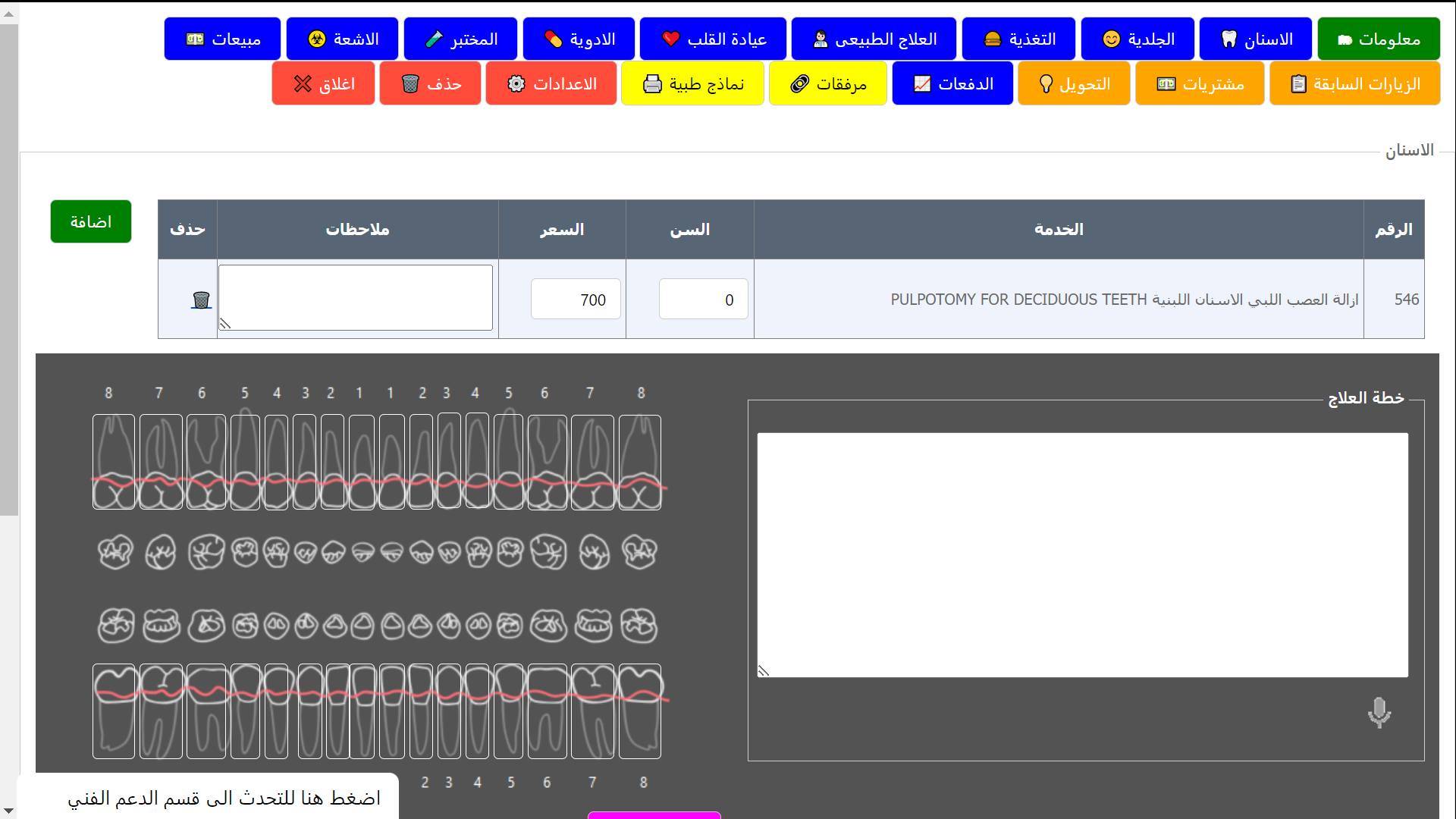Click the trash icon in the service row
The image size is (1456, 819).
coord(201,300)
